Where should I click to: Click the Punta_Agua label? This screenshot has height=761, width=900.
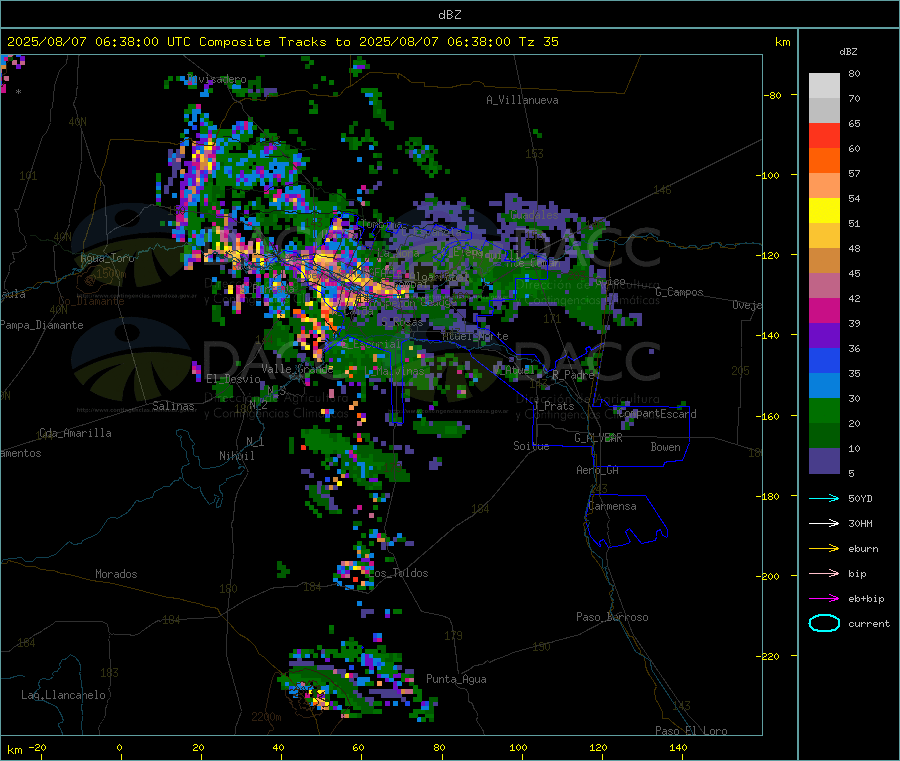point(456,680)
